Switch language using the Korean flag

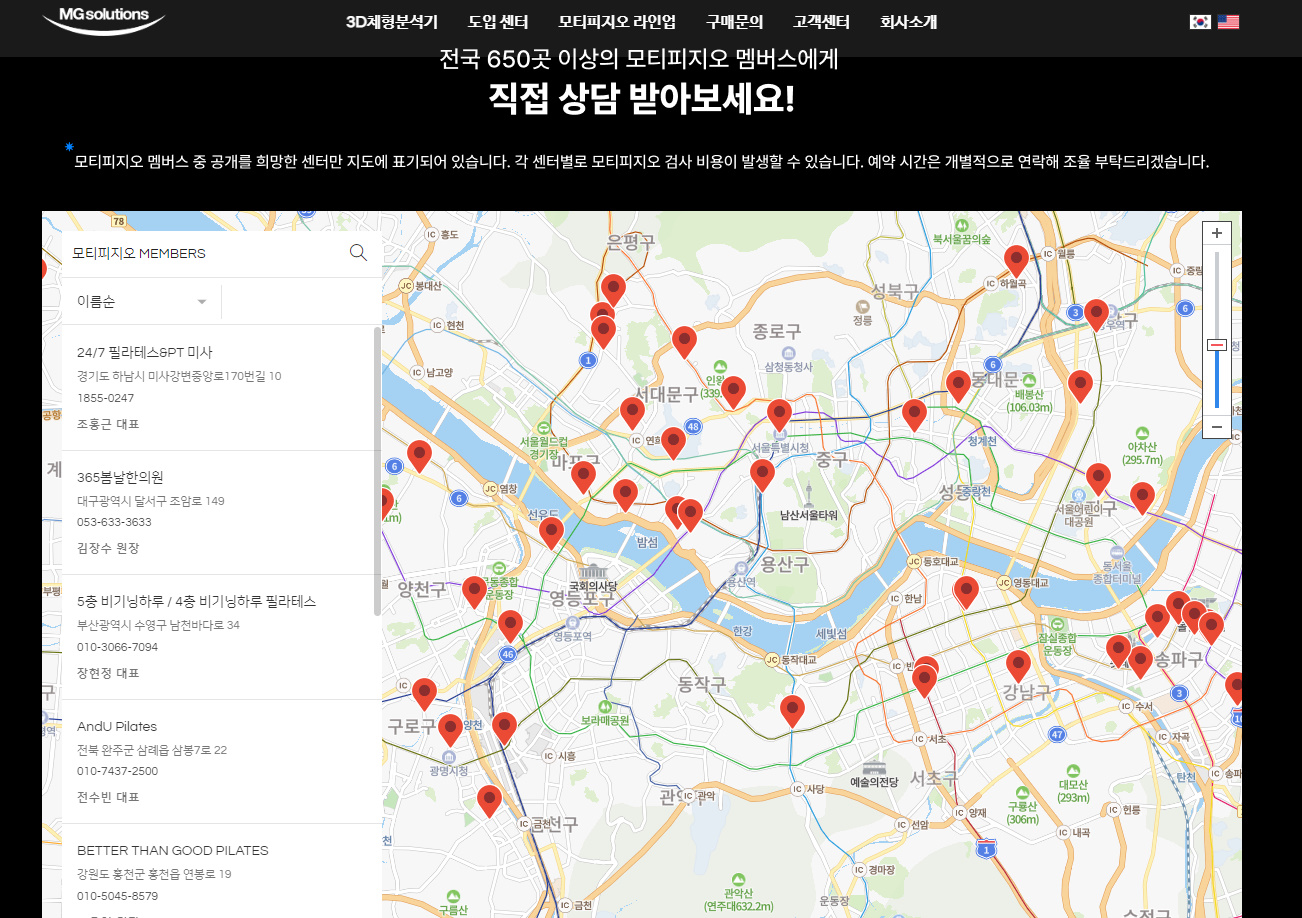point(1200,22)
